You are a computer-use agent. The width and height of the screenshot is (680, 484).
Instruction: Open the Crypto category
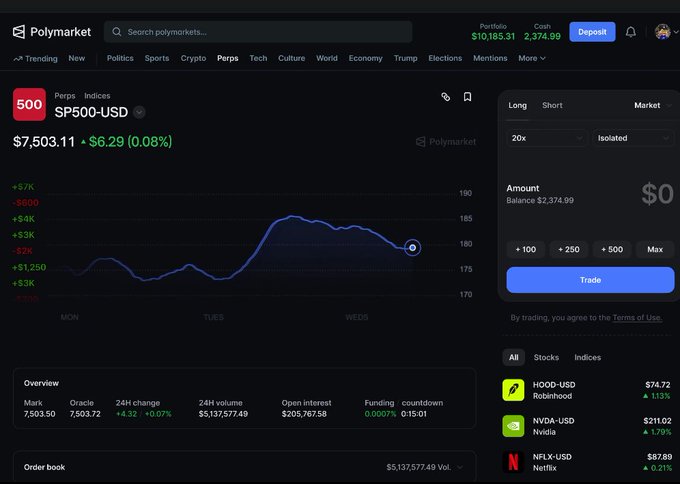click(193, 58)
